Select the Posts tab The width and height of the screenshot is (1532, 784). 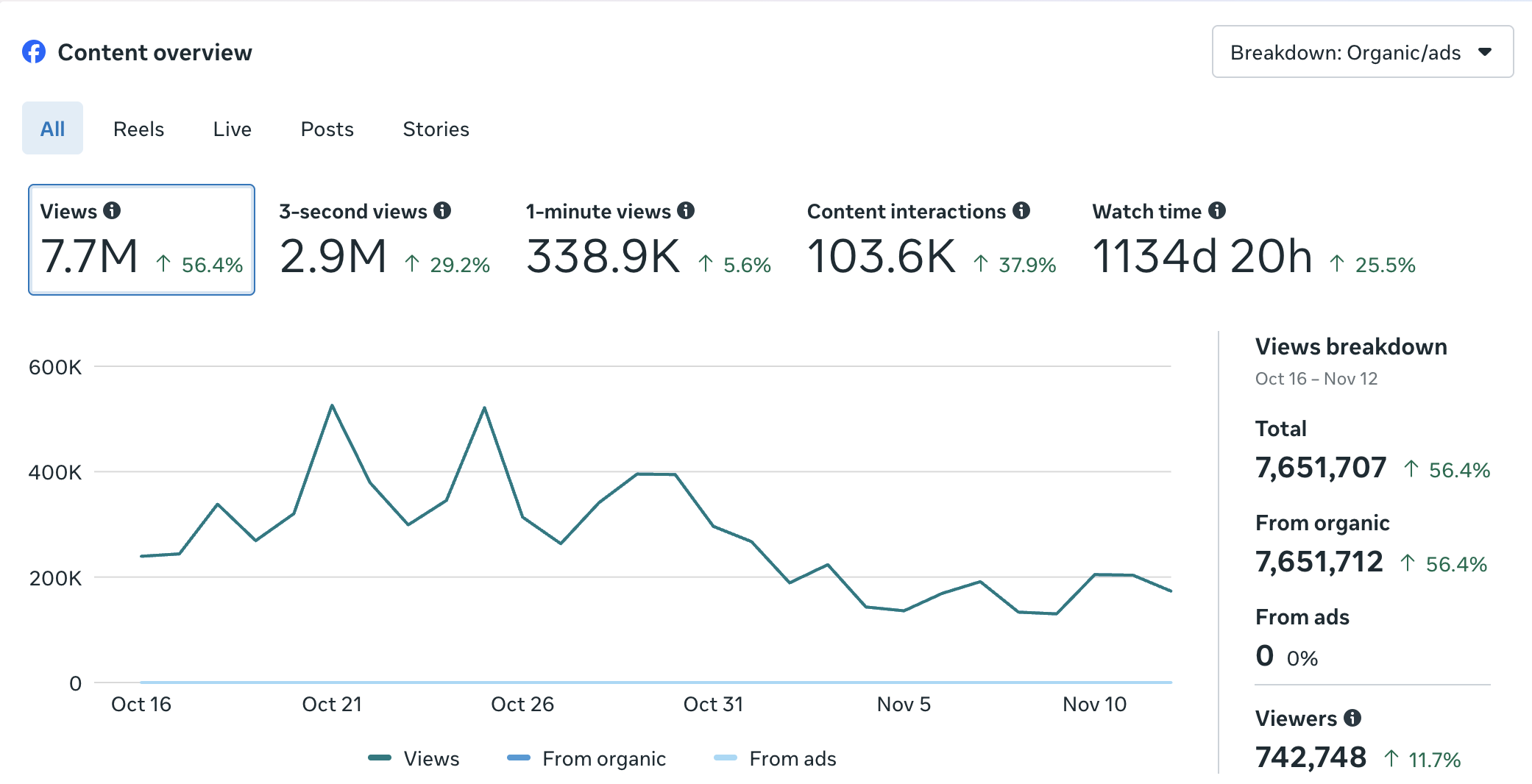pos(327,129)
